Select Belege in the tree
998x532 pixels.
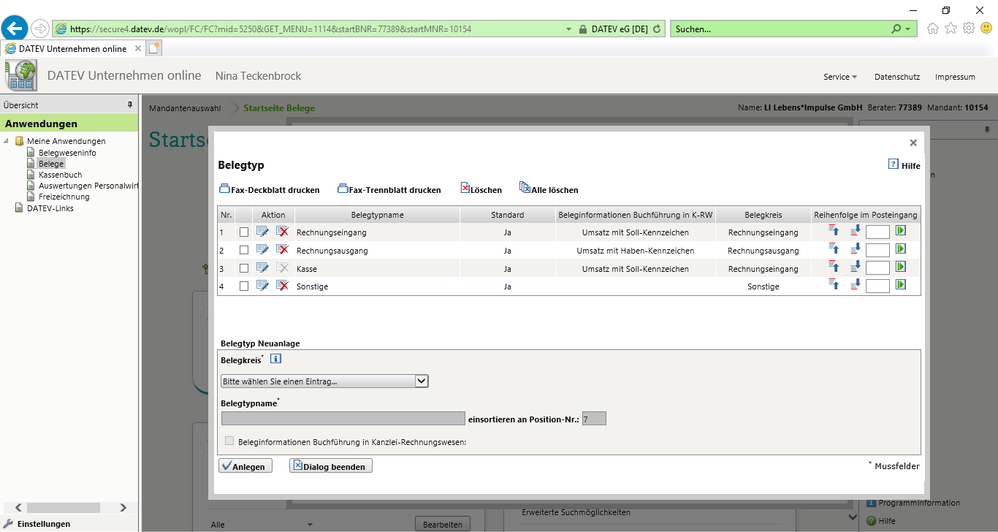click(x=51, y=164)
